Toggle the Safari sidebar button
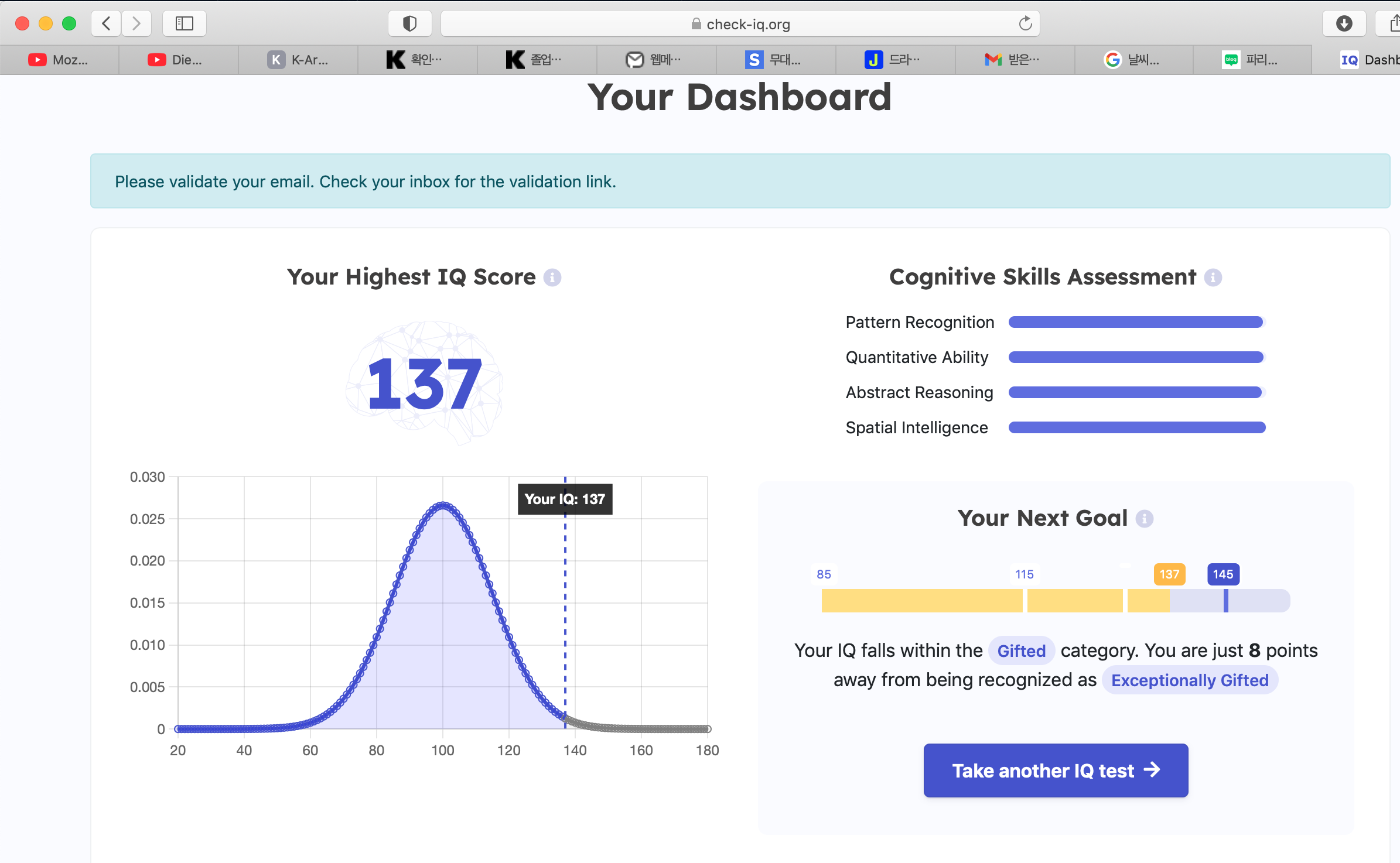The height and width of the screenshot is (863, 1400). point(185,23)
